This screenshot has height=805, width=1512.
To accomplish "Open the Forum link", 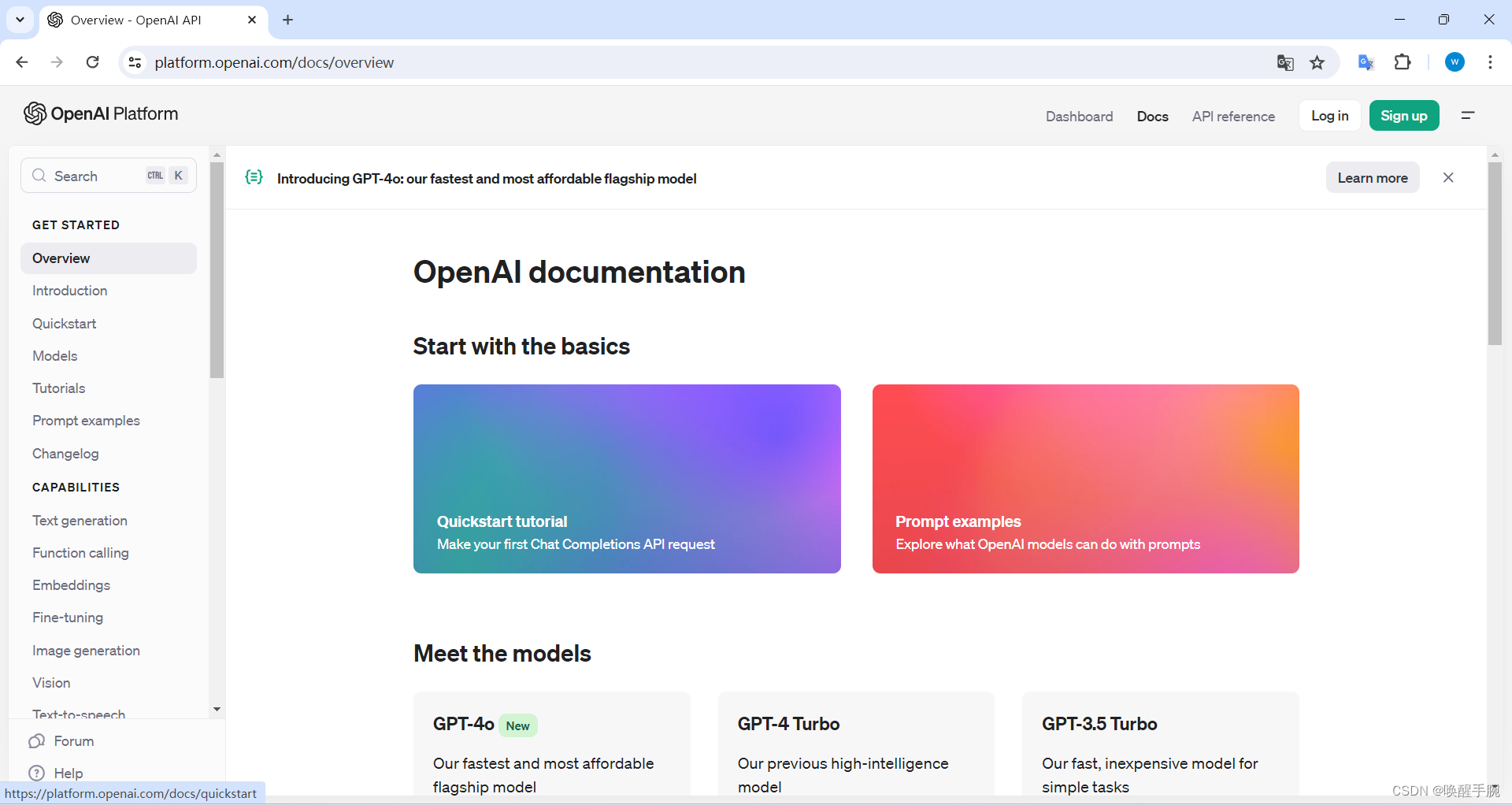I will 74,741.
